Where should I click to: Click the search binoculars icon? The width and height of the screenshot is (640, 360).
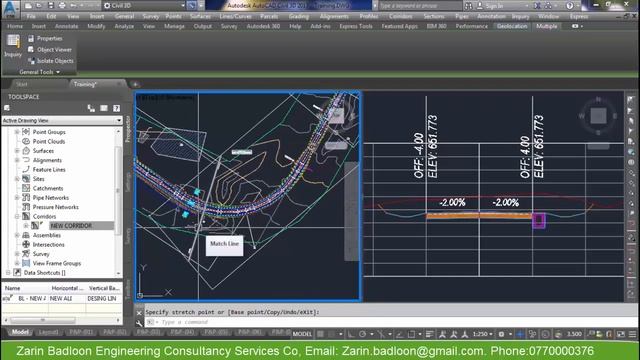pyautogui.click(x=468, y=6)
